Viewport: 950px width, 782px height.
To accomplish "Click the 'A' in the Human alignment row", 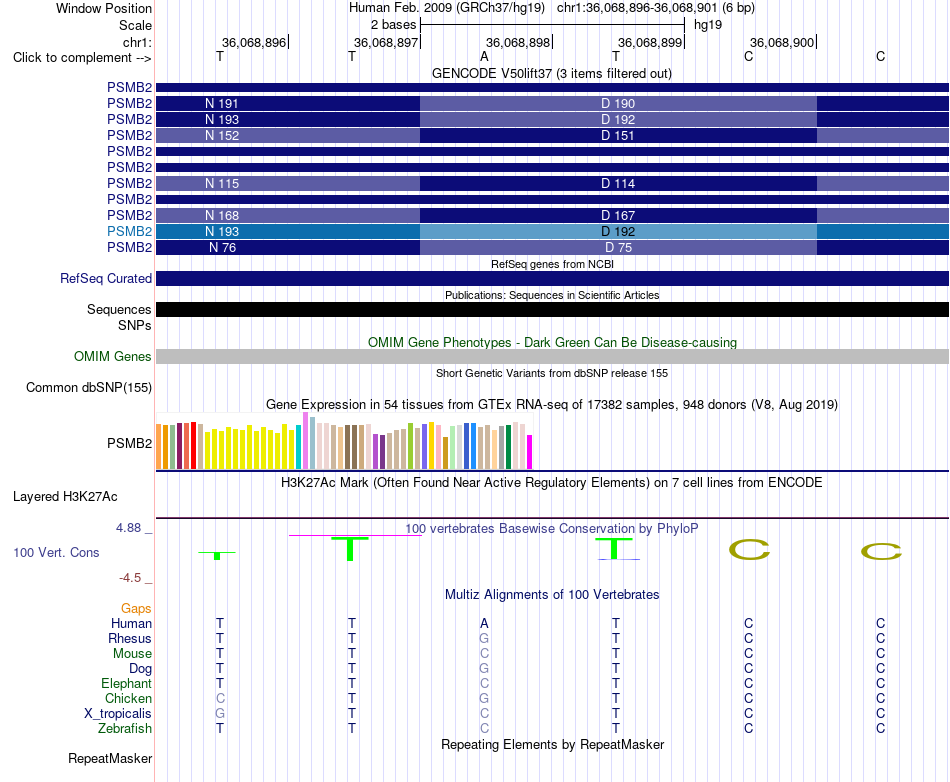I will point(484,623).
